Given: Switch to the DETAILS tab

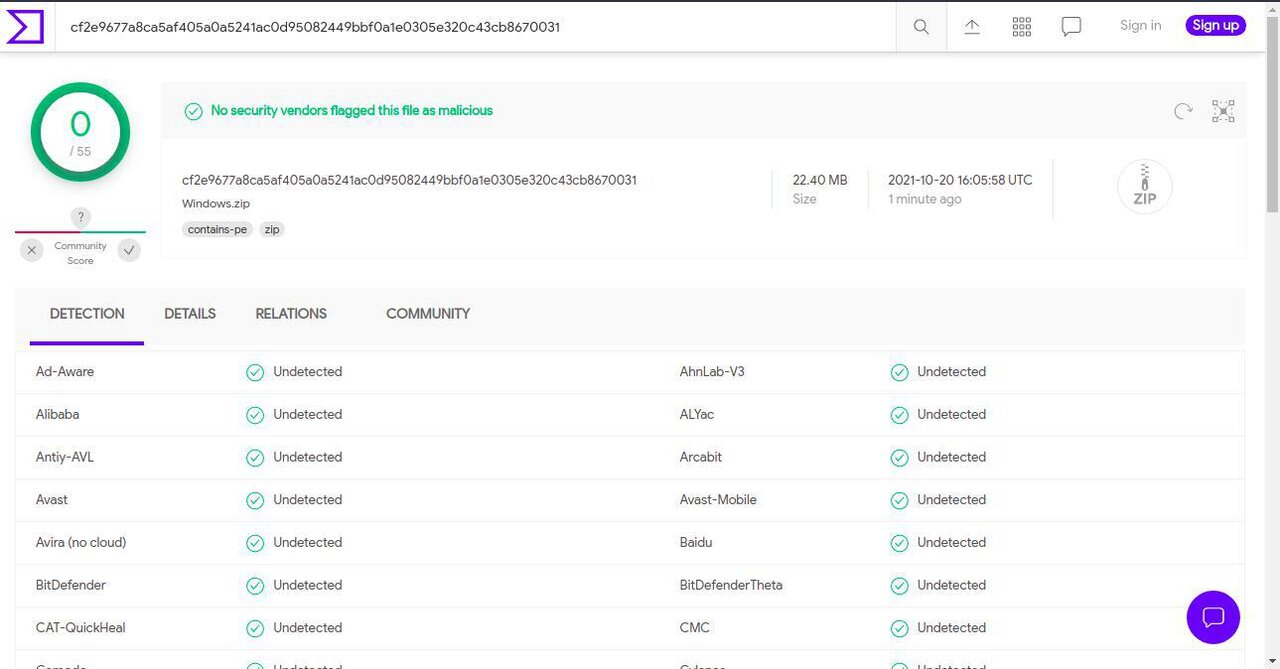Looking at the screenshot, I should (x=190, y=314).
